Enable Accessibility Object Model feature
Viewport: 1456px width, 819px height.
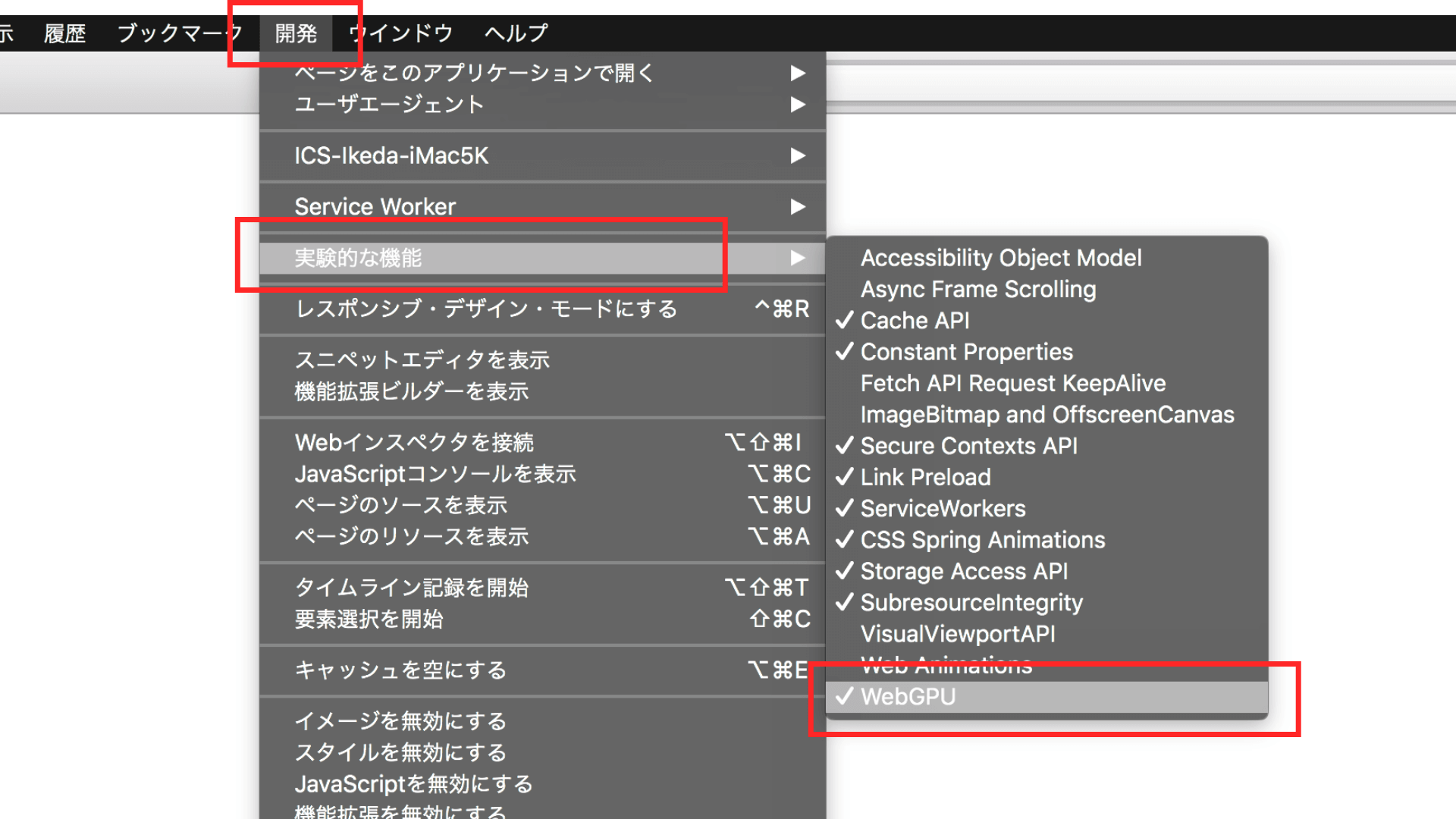pos(1000,258)
